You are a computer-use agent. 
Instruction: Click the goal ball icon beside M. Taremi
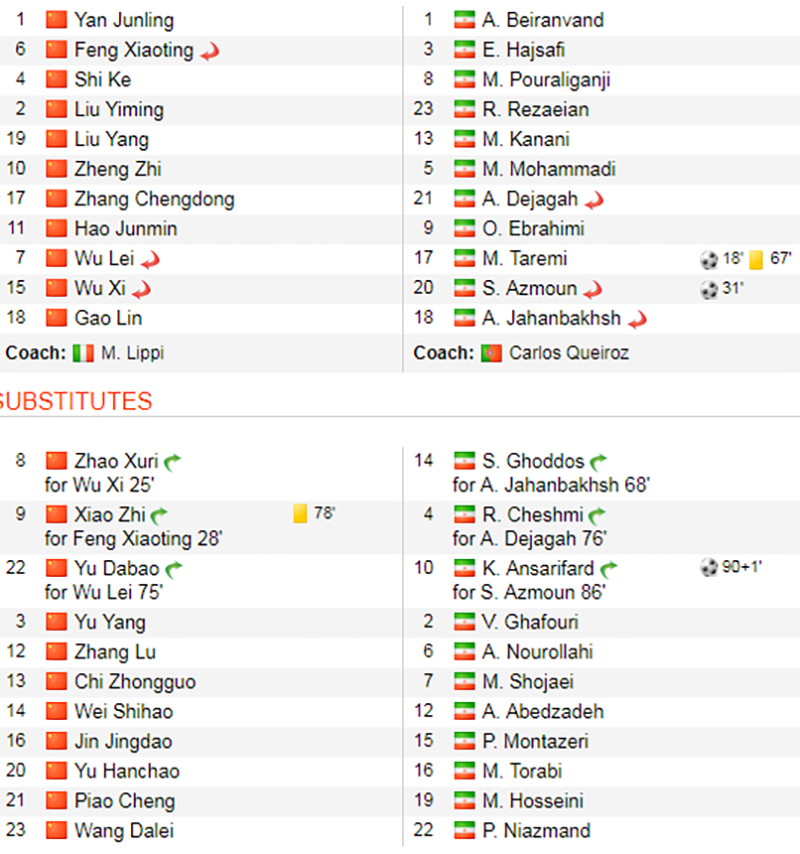[x=708, y=260]
